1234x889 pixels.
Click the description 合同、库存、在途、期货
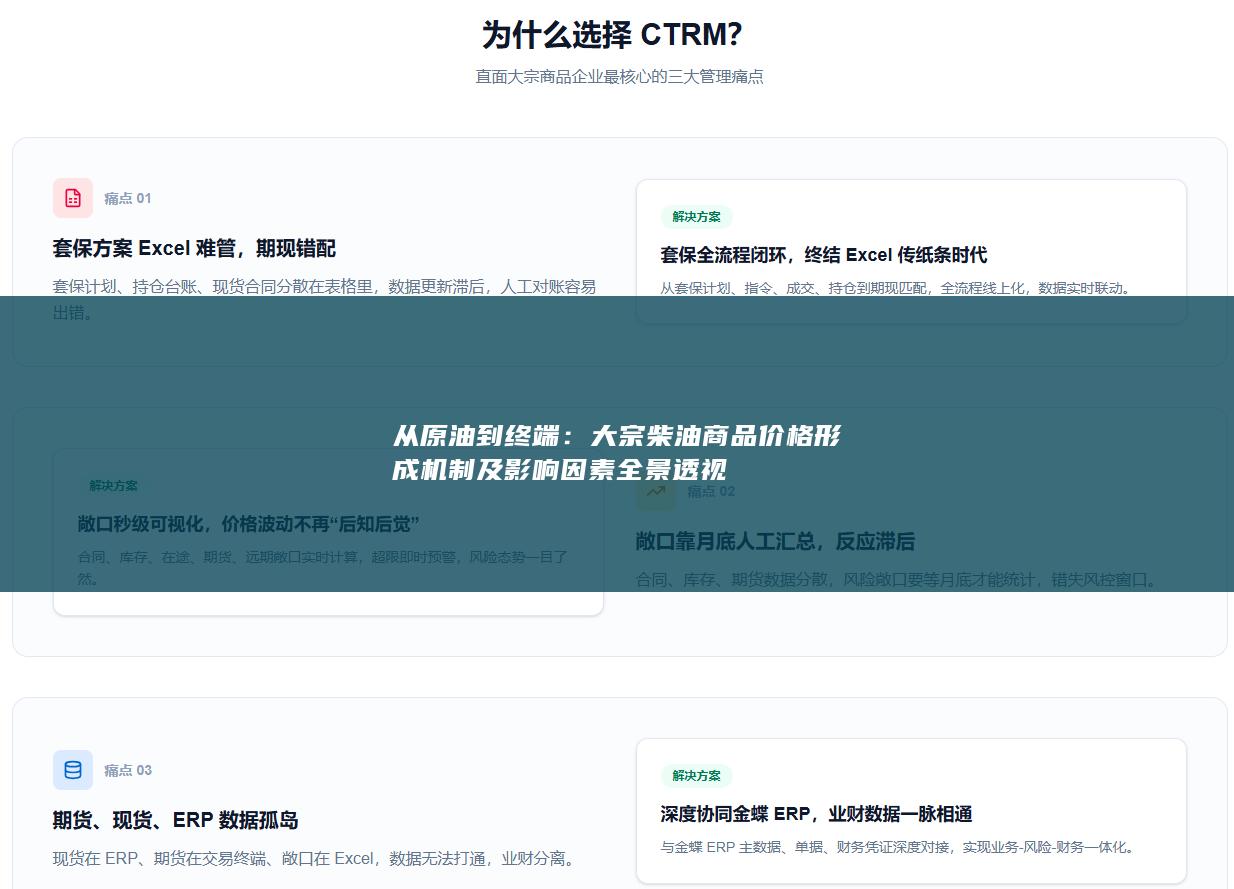[323, 567]
